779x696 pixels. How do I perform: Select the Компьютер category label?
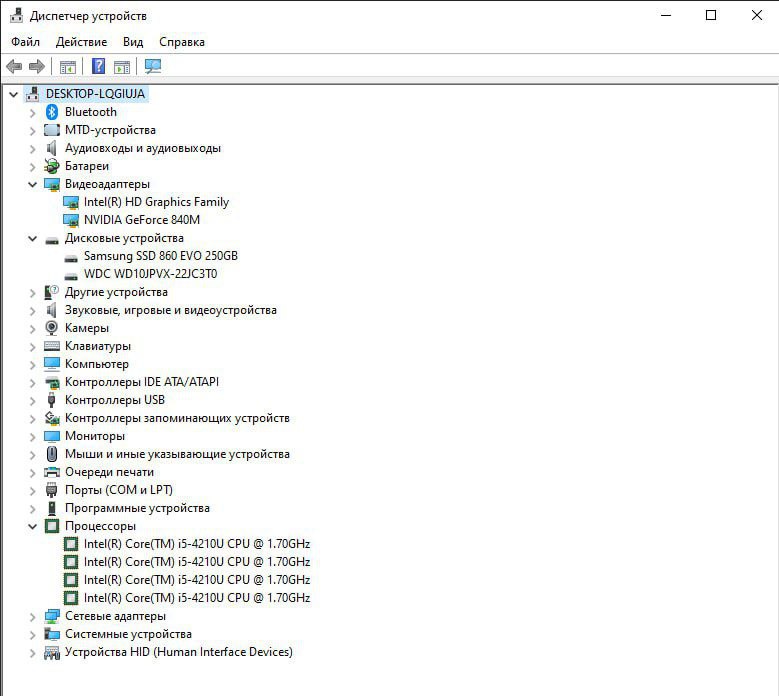pos(97,364)
